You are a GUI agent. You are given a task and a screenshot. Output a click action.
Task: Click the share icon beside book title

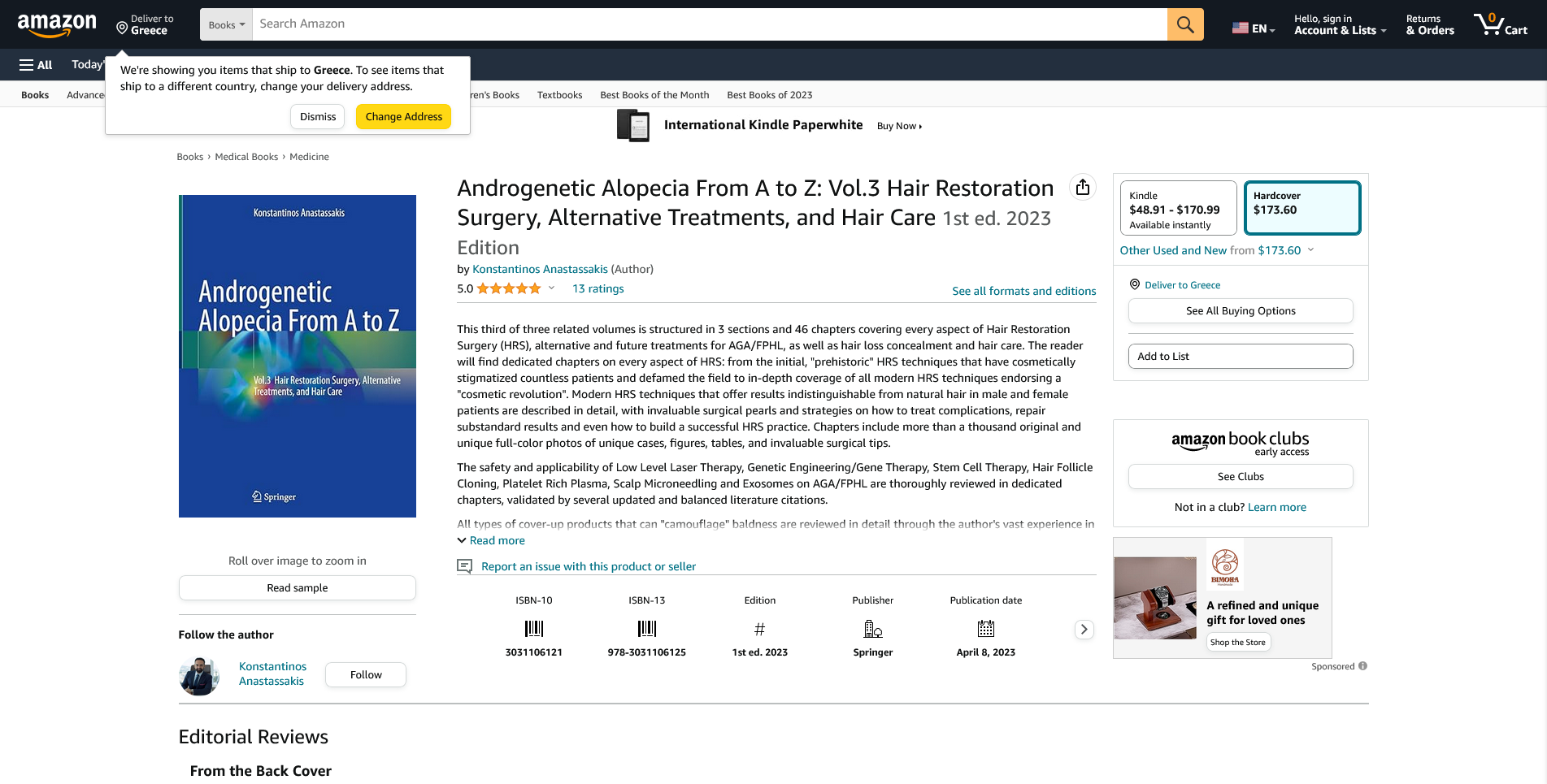pyautogui.click(x=1082, y=188)
